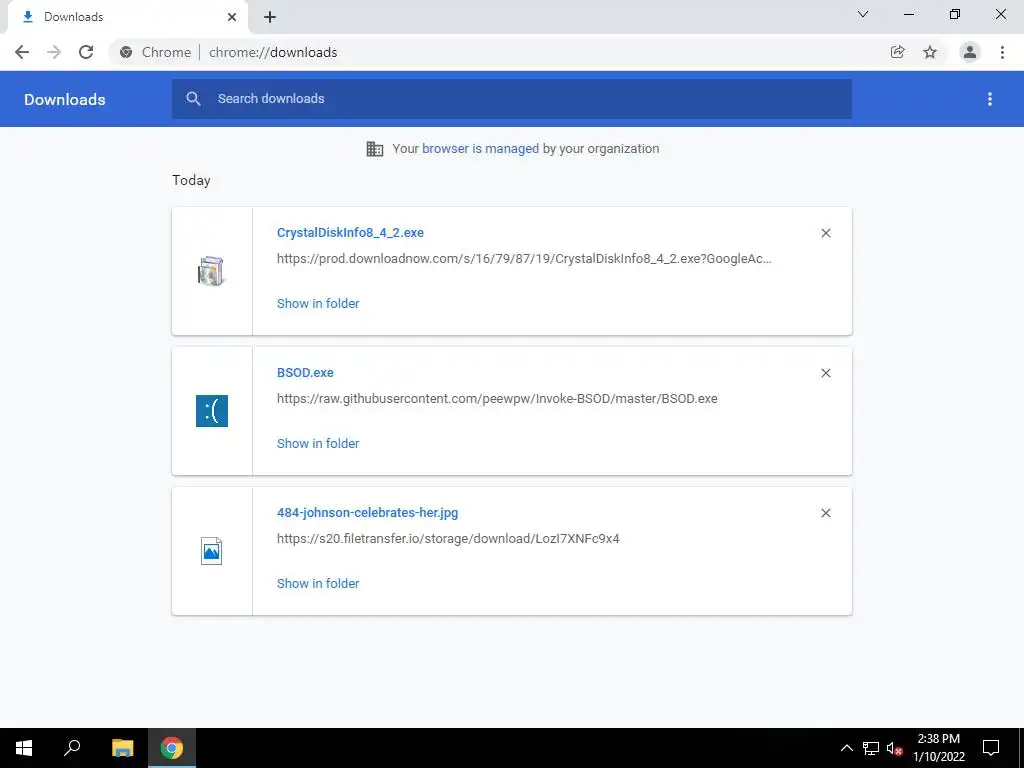
Task: Open Downloads page more actions menu
Action: click(x=990, y=99)
